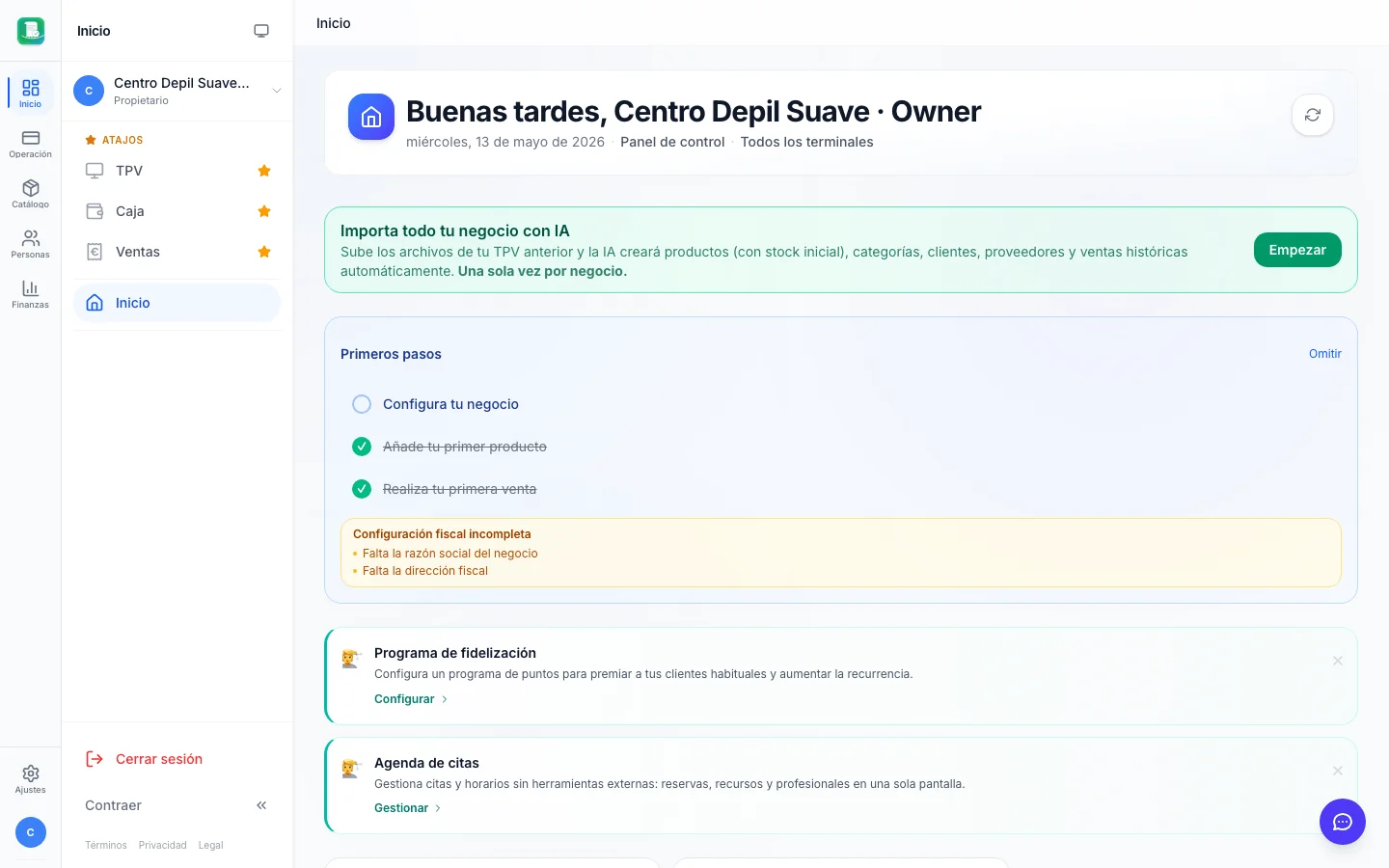The image size is (1389, 868).
Task: Click the blue home icon in the greeting card
Action: (x=371, y=117)
